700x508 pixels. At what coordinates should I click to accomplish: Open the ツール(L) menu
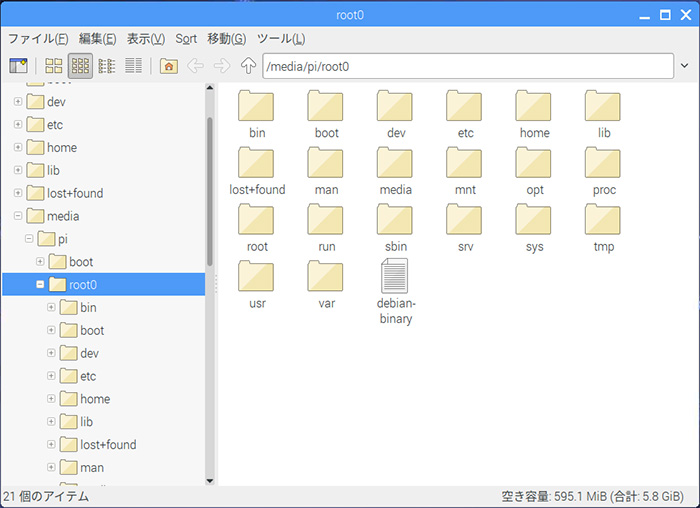pos(281,39)
